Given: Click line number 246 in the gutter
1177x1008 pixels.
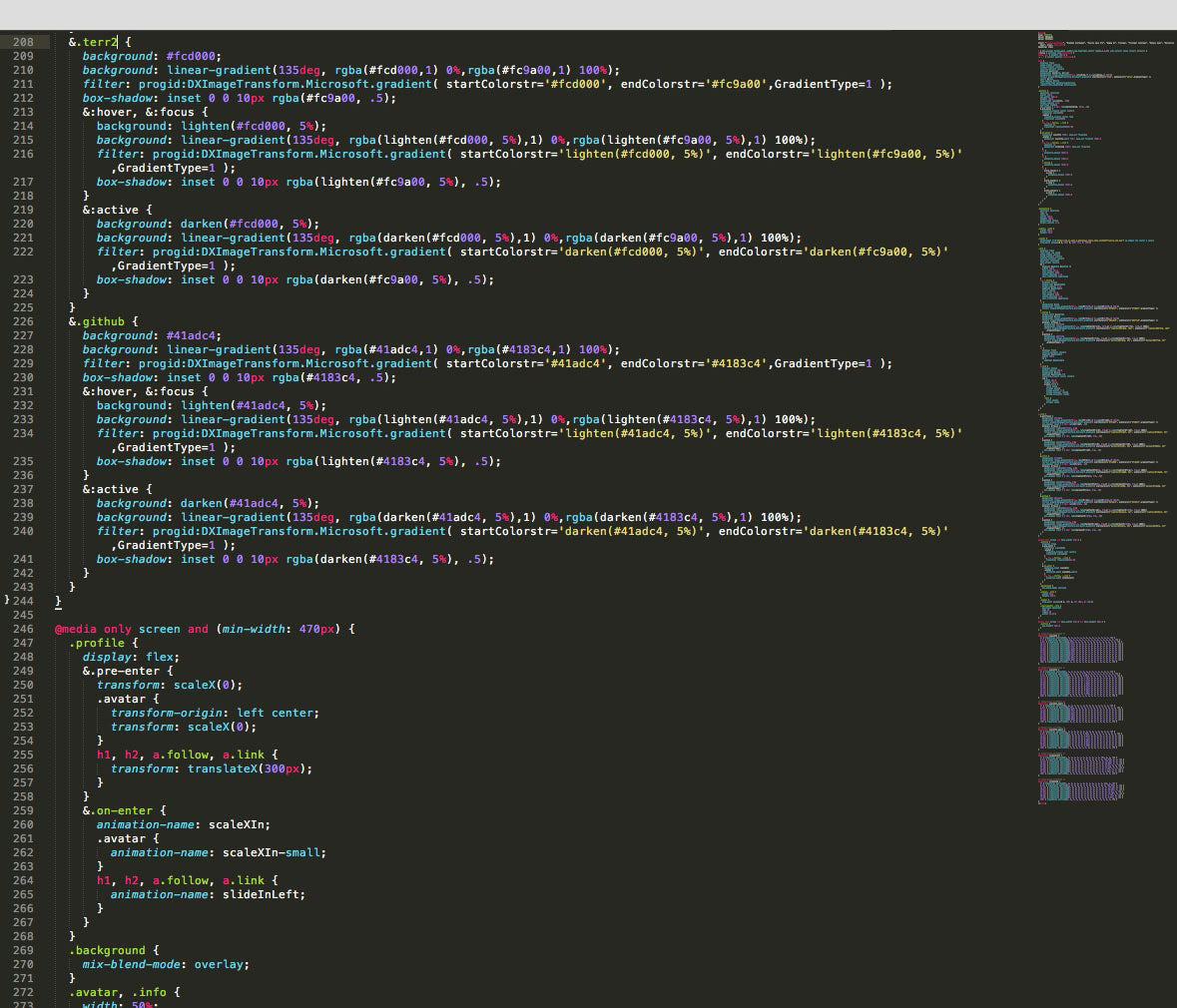Looking at the screenshot, I should tap(23, 629).
